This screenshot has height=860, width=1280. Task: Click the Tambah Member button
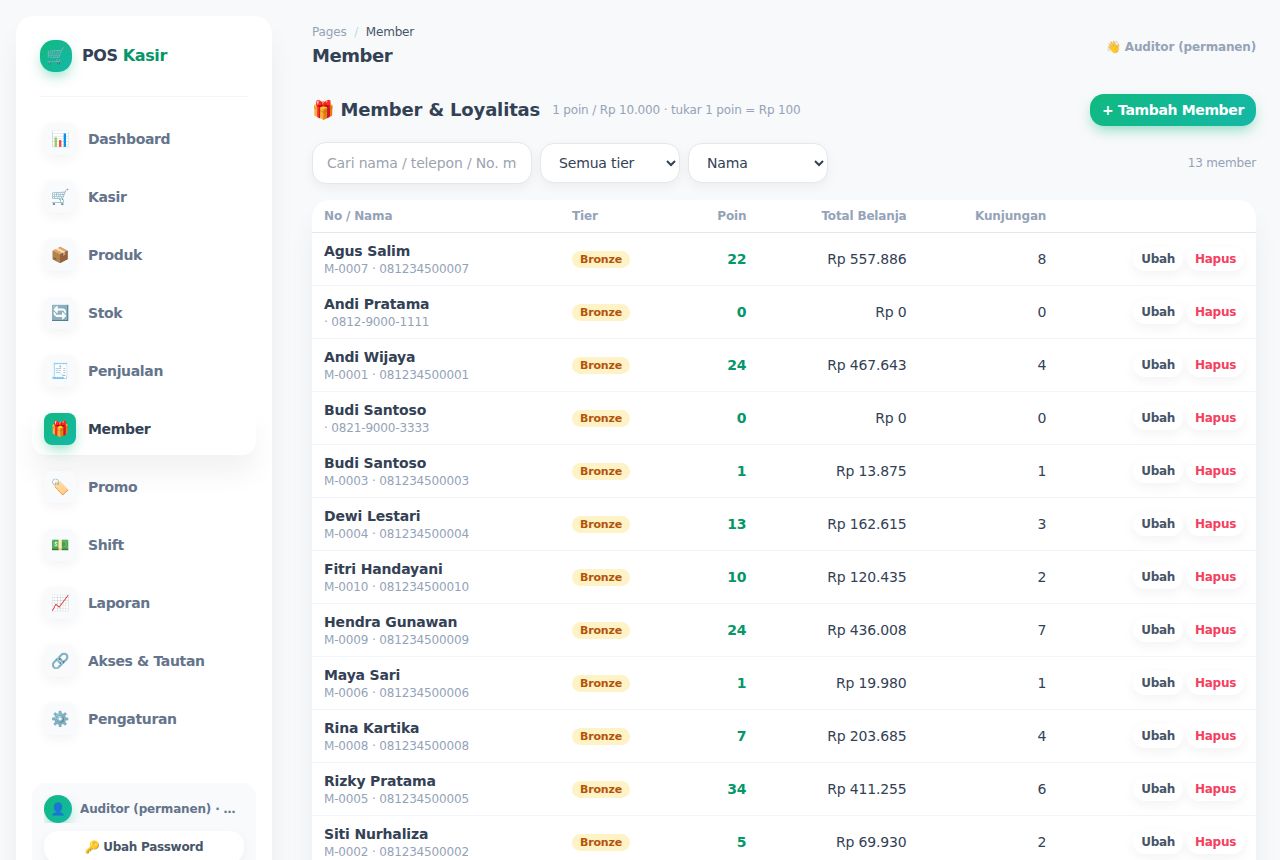coord(1173,110)
